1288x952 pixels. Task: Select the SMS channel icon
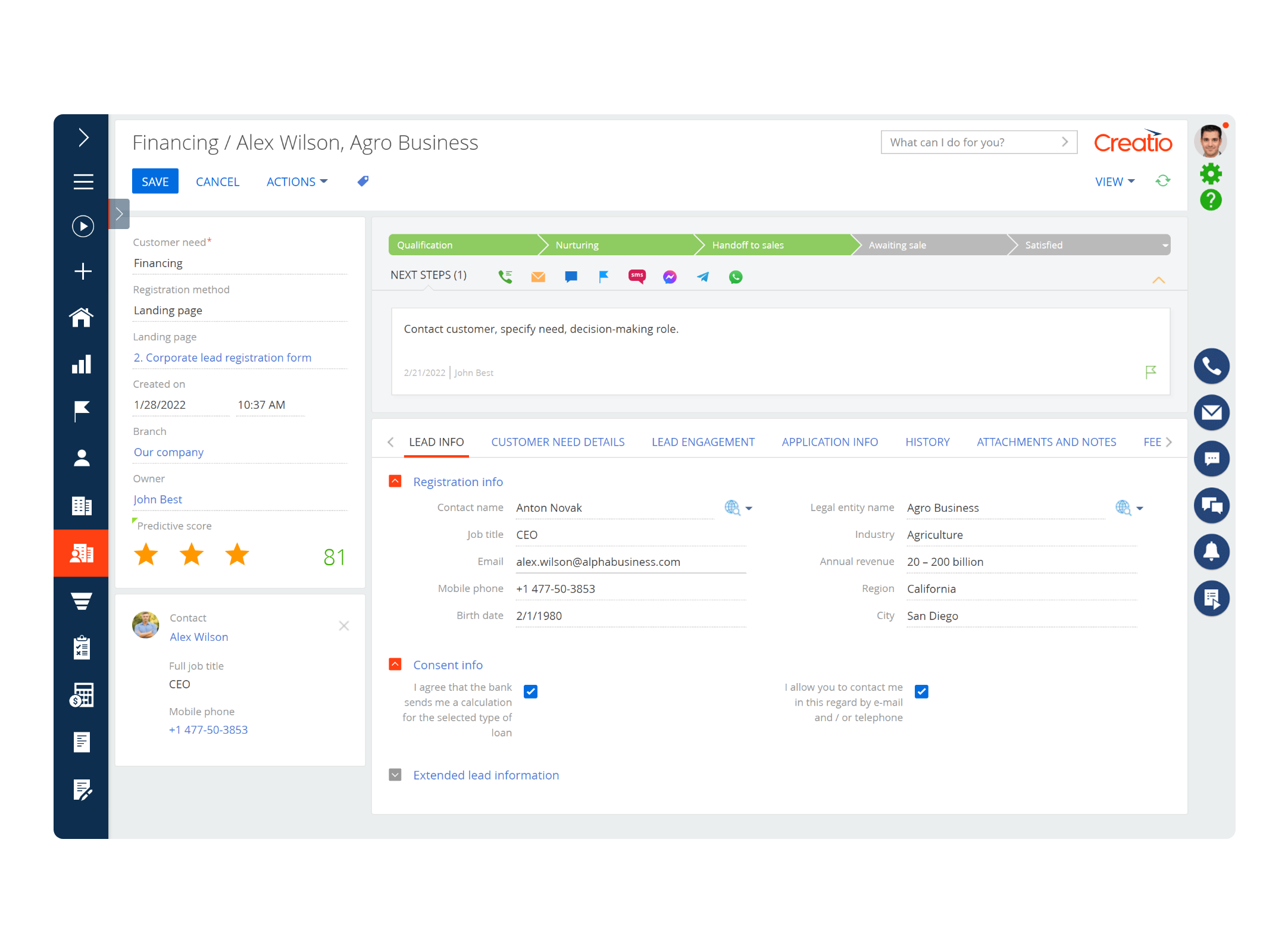(x=637, y=276)
